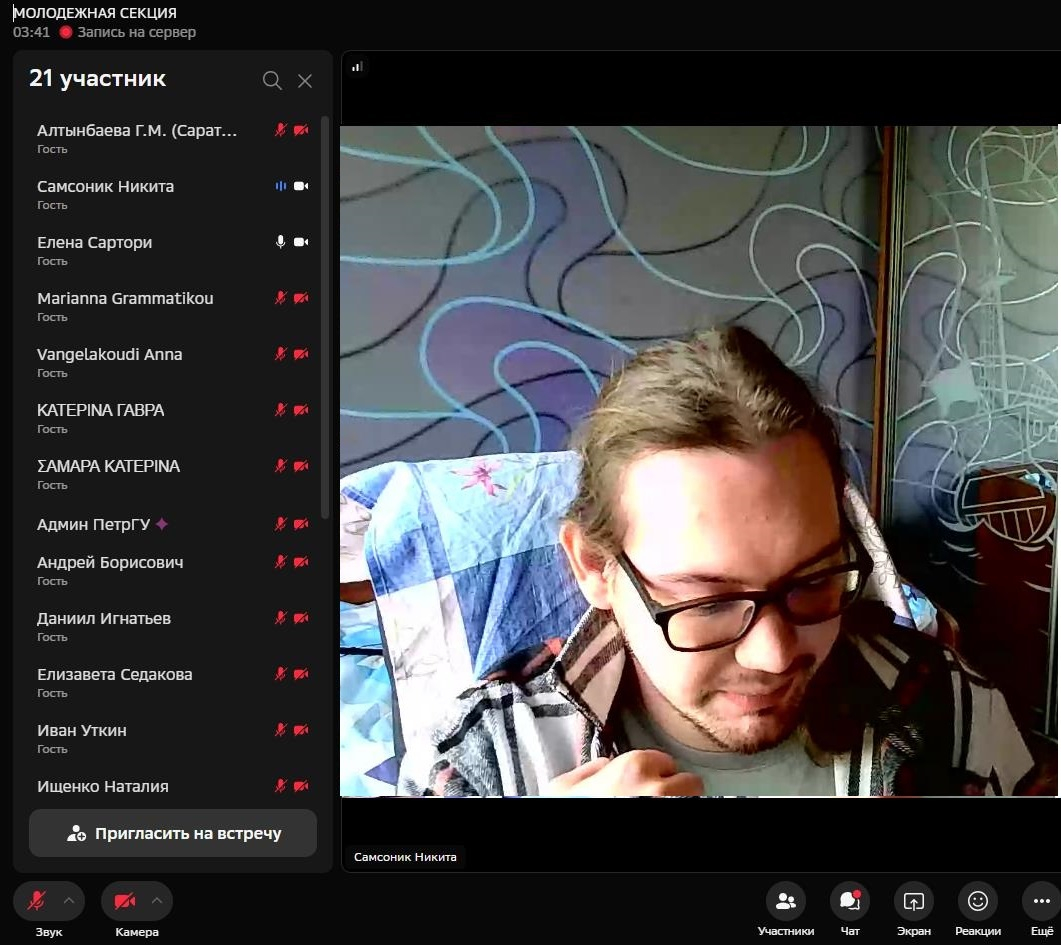
Task: Click the participants list scrollbar
Action: pos(325,320)
